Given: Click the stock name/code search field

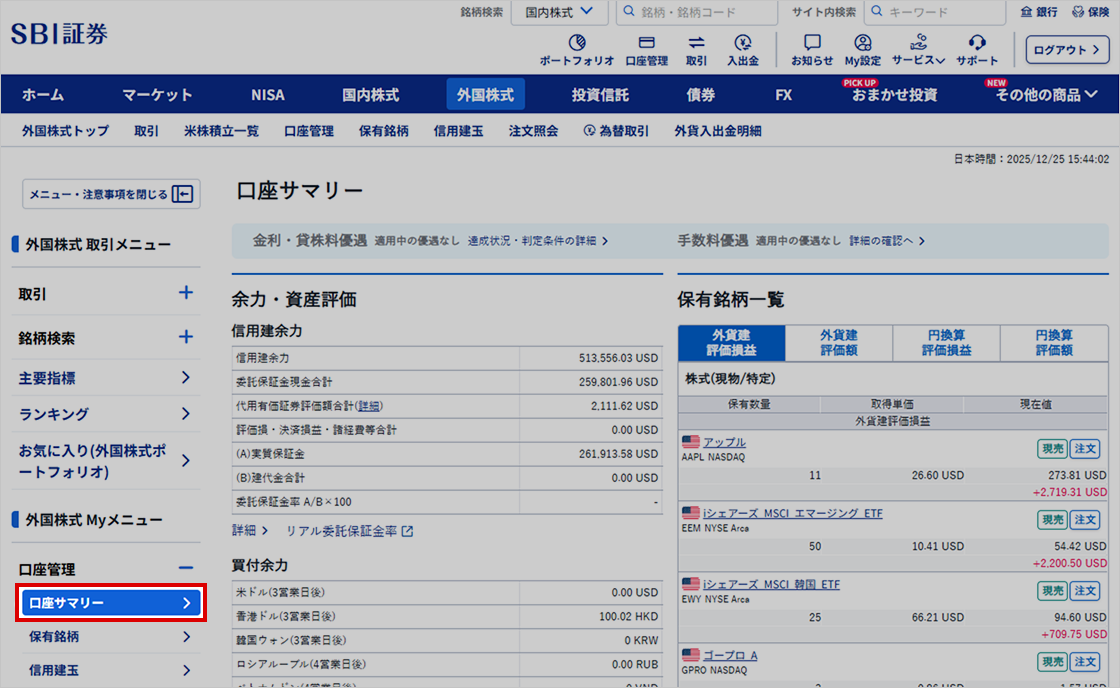Looking at the screenshot, I should [696, 12].
